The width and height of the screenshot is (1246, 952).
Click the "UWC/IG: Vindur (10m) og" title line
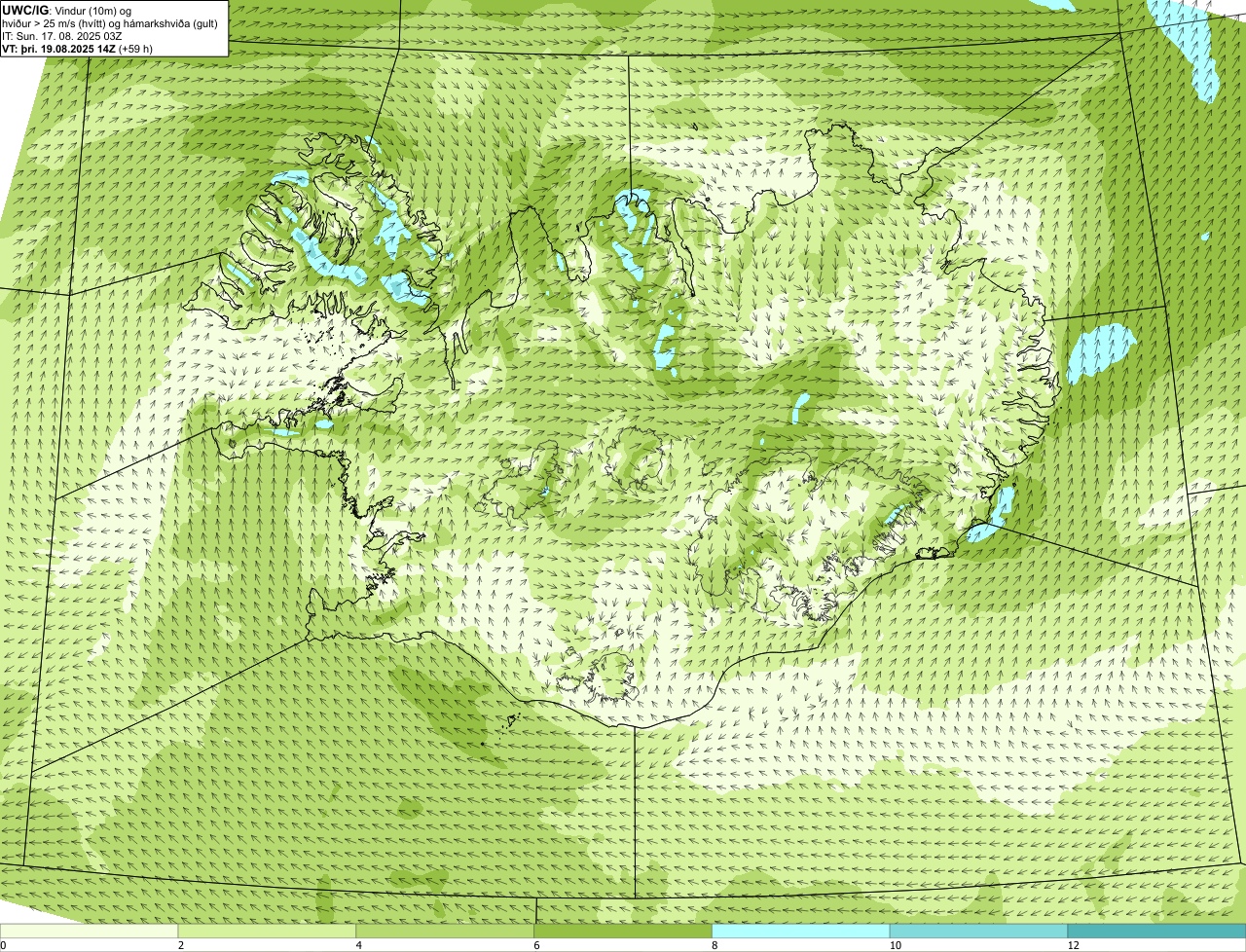[x=66, y=10]
